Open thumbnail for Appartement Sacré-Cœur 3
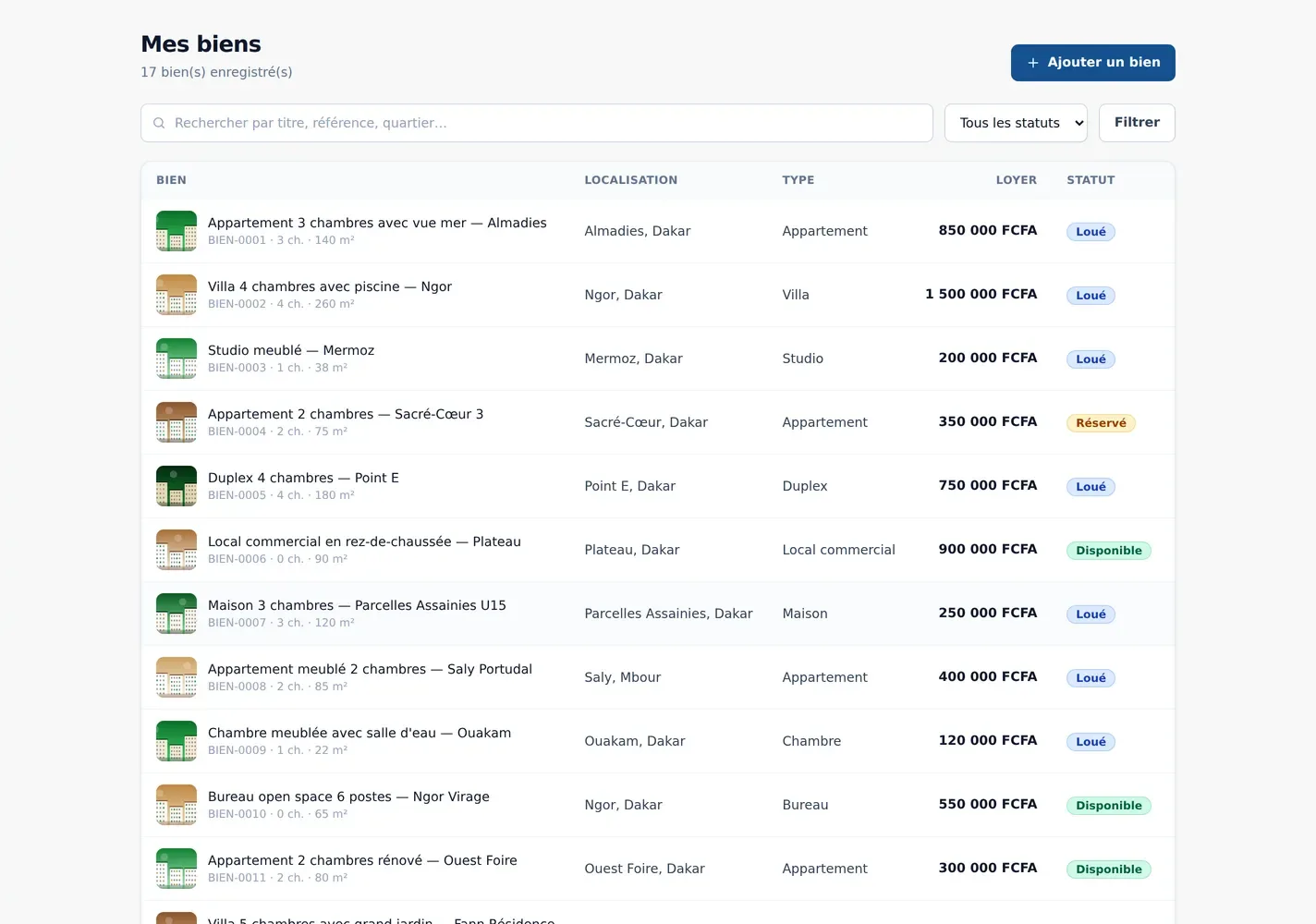 click(x=177, y=422)
